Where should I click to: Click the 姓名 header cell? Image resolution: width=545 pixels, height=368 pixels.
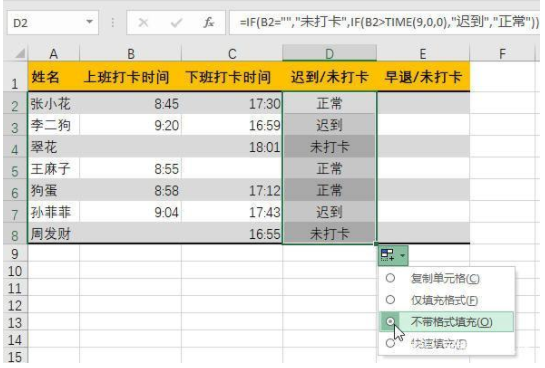[x=54, y=77]
